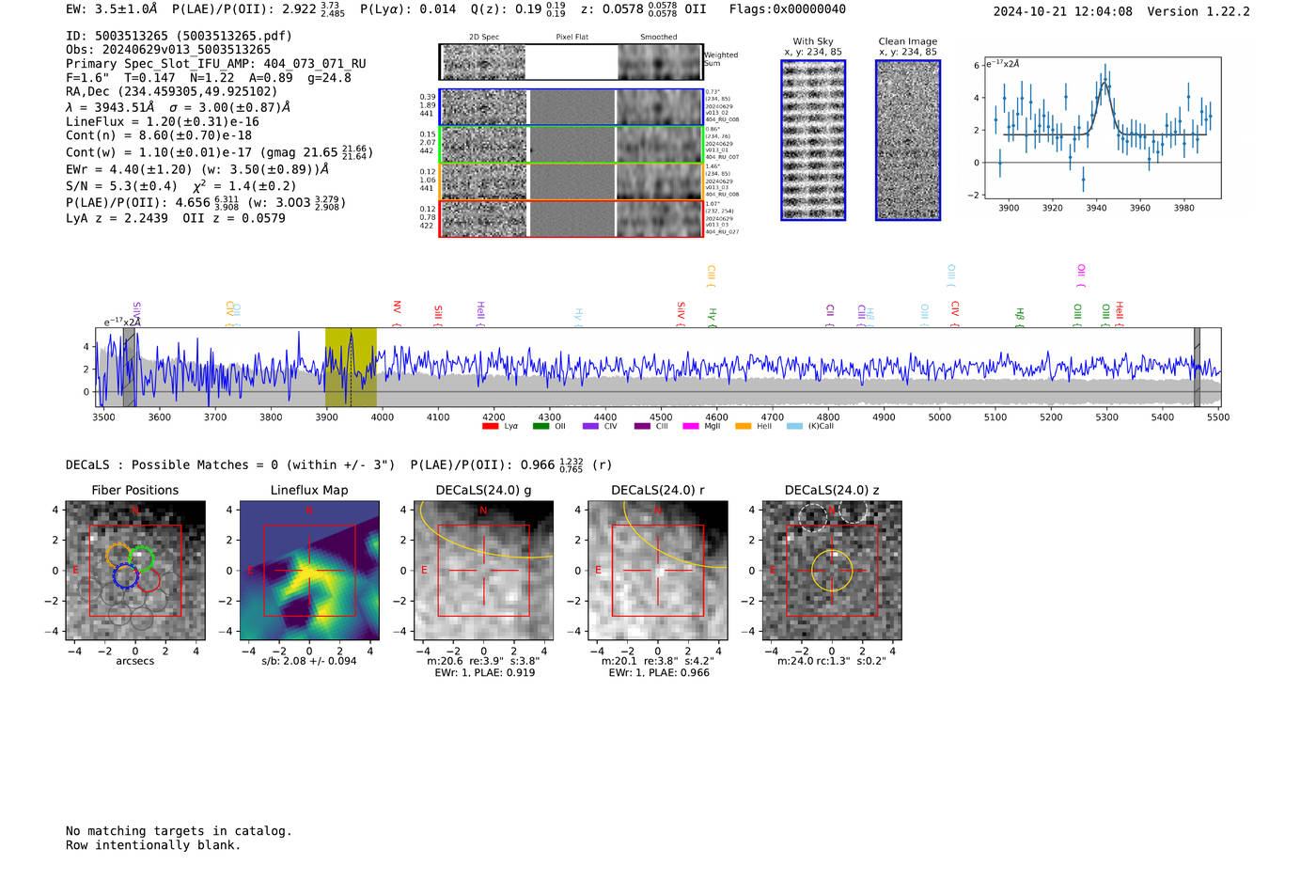The image size is (1316, 896).
Task: Select the Clean Image panel
Action: coord(908,140)
